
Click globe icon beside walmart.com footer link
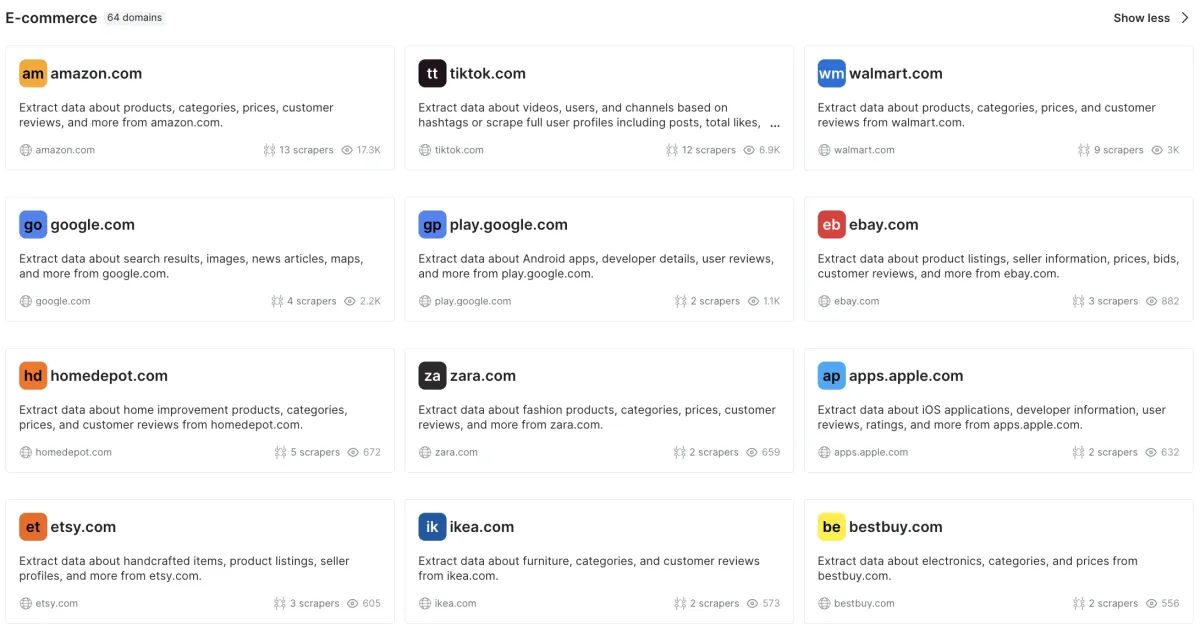(x=824, y=150)
